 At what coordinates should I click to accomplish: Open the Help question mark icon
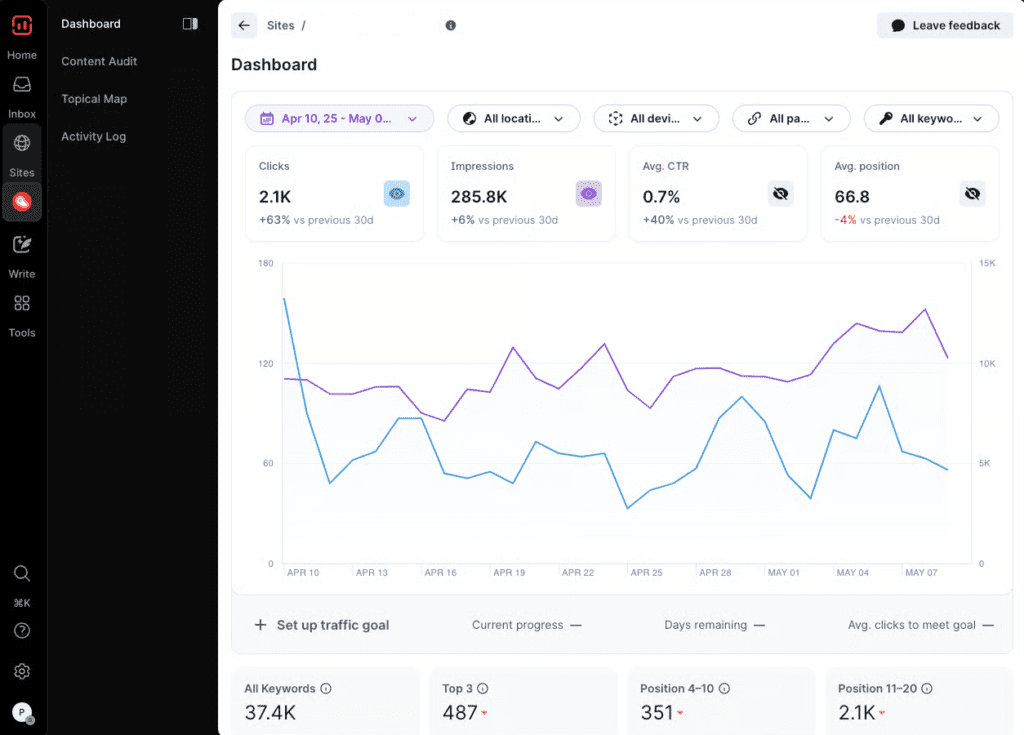point(21,630)
